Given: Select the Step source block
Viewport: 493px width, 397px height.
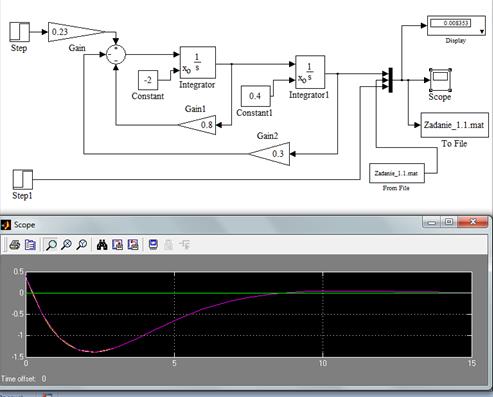Looking at the screenshot, I should pyautogui.click(x=19, y=32).
